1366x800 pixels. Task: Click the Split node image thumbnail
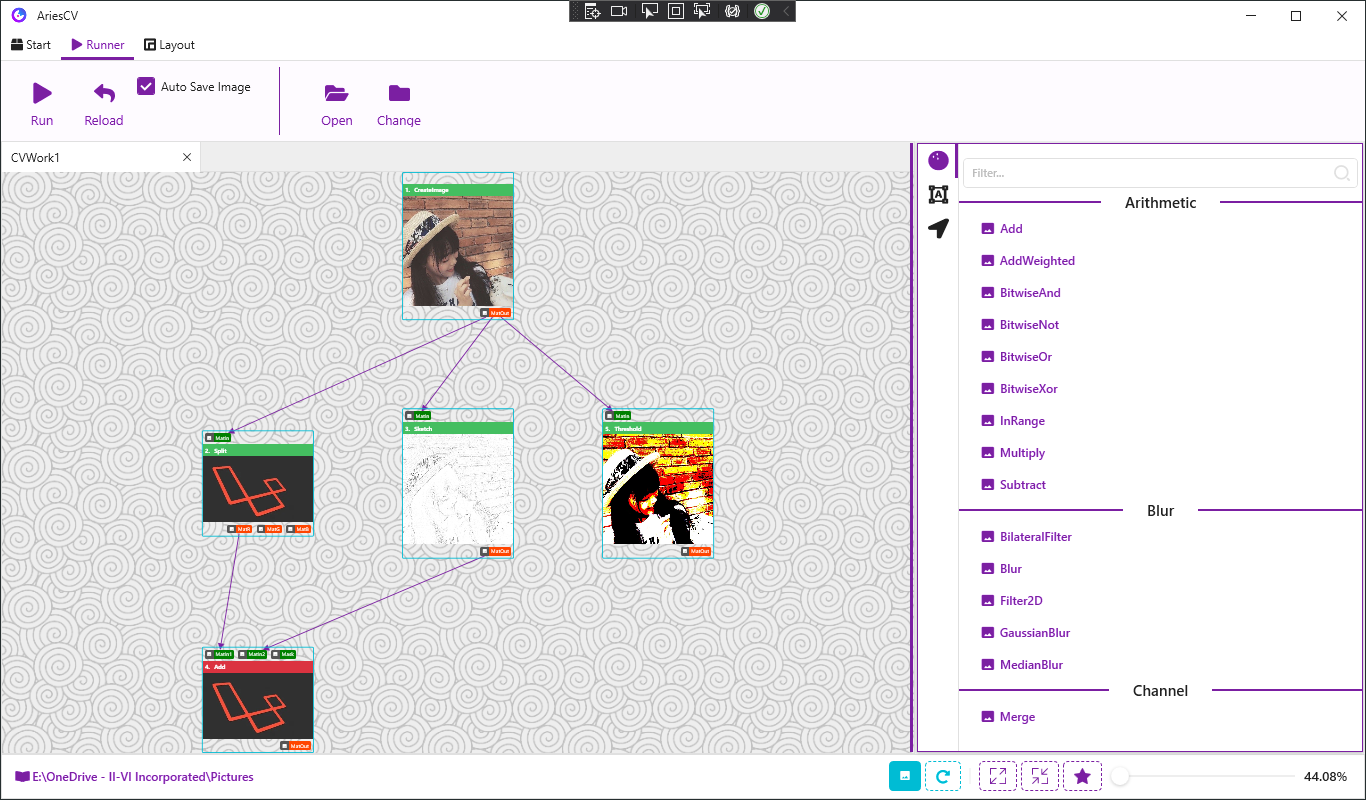258,489
